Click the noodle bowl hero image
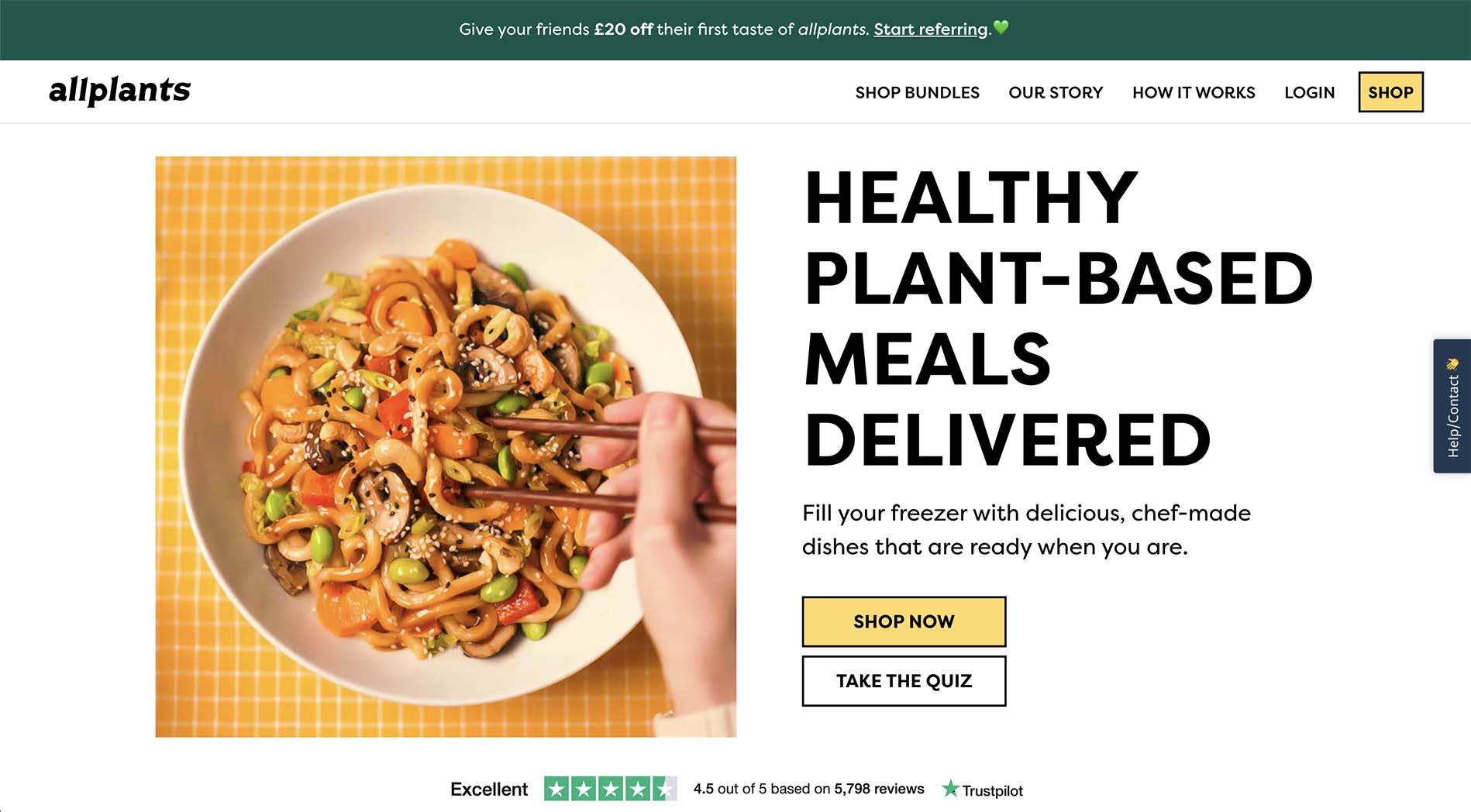 pos(446,447)
